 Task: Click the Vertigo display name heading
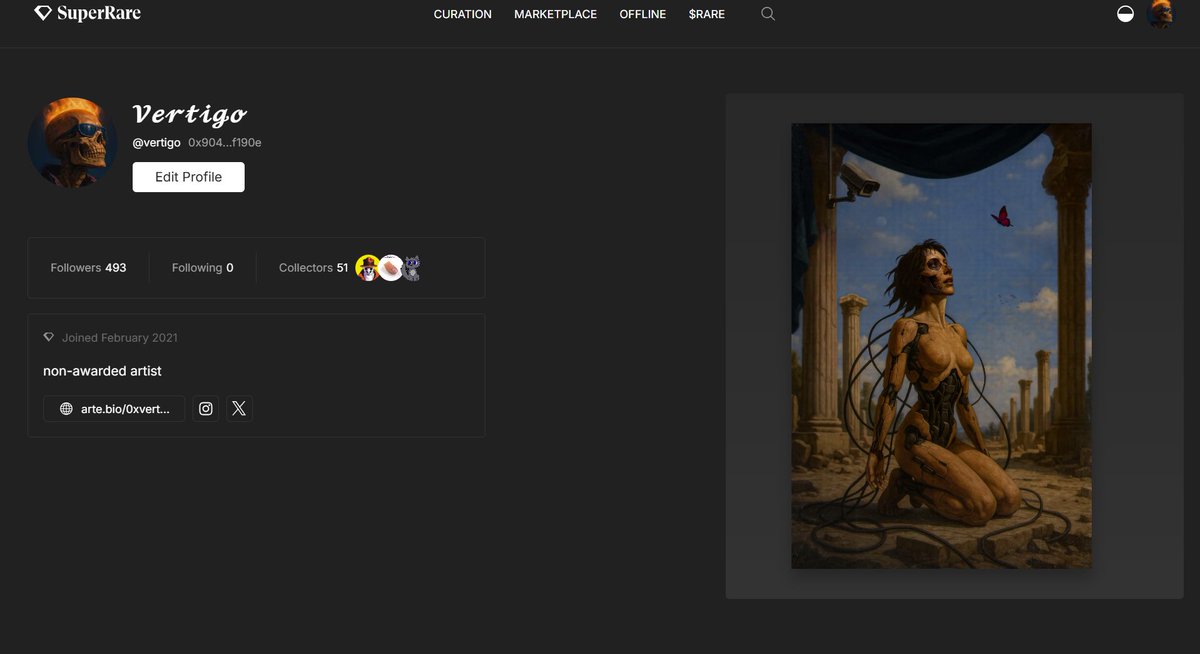pyautogui.click(x=190, y=114)
